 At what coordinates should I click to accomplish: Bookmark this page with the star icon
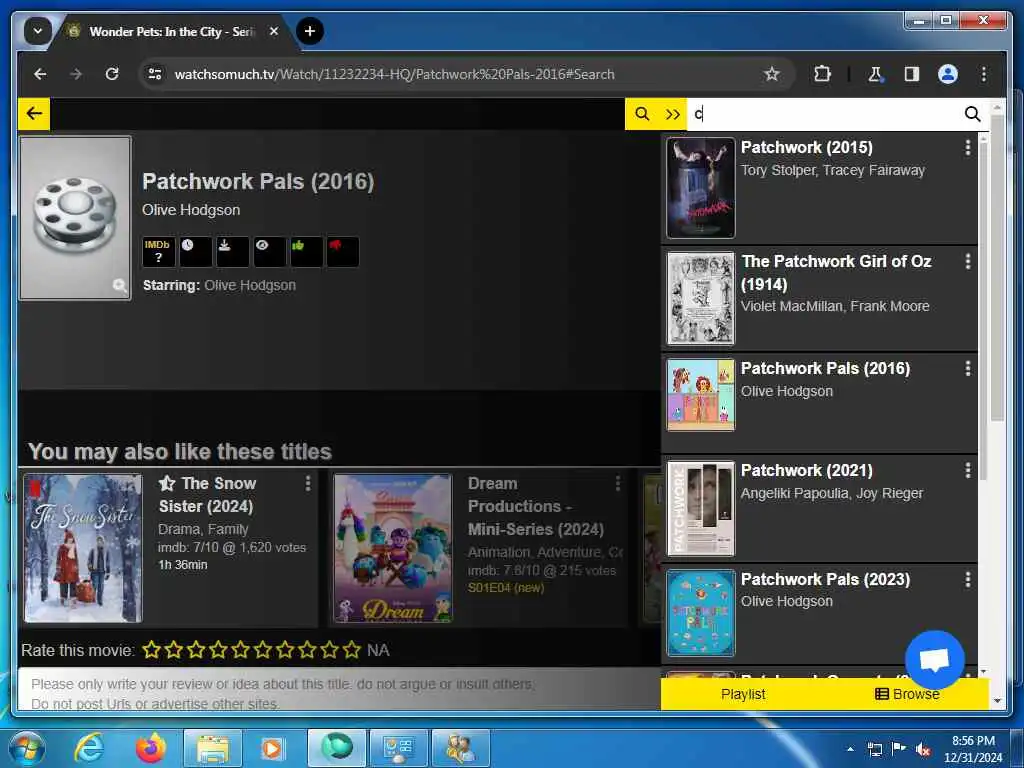click(772, 74)
